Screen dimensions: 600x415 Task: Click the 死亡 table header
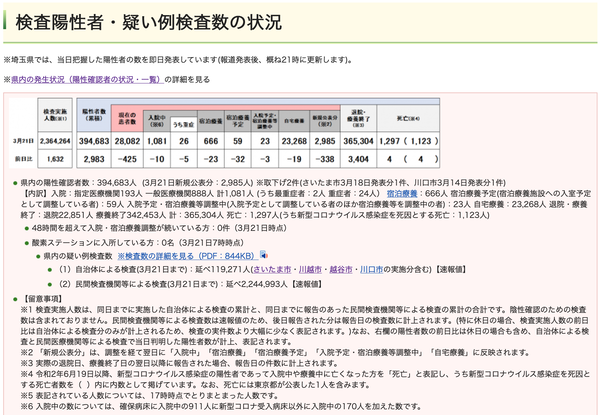tap(408, 118)
